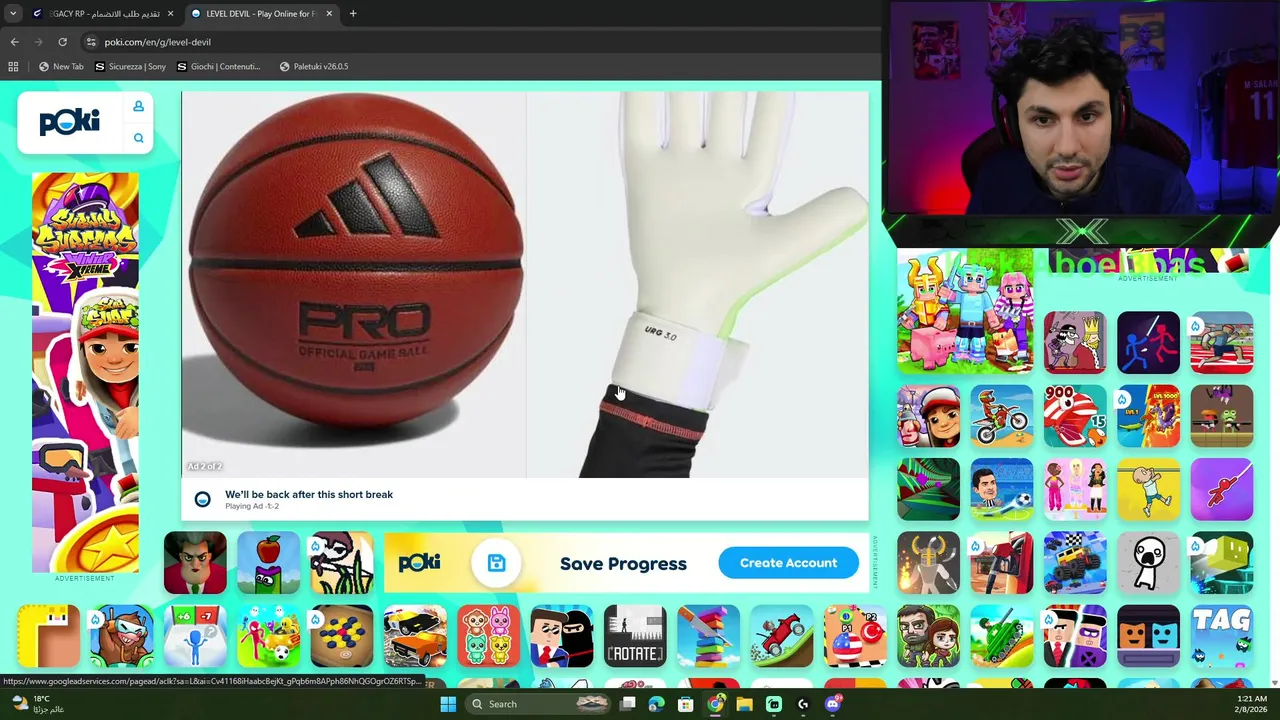Click the save disk icon in Poki banner
The height and width of the screenshot is (720, 1280).
pos(496,563)
